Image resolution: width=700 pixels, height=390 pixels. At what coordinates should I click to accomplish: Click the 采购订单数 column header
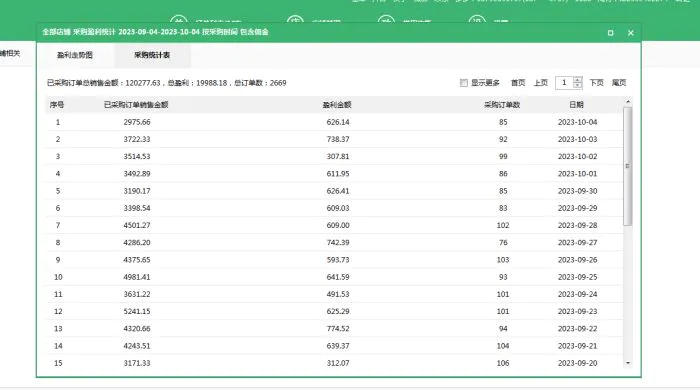[502, 105]
